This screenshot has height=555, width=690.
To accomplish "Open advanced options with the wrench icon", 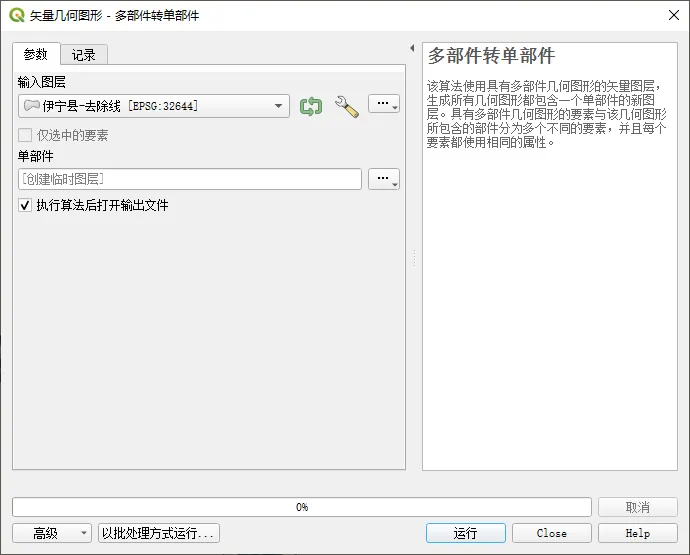I will point(346,106).
